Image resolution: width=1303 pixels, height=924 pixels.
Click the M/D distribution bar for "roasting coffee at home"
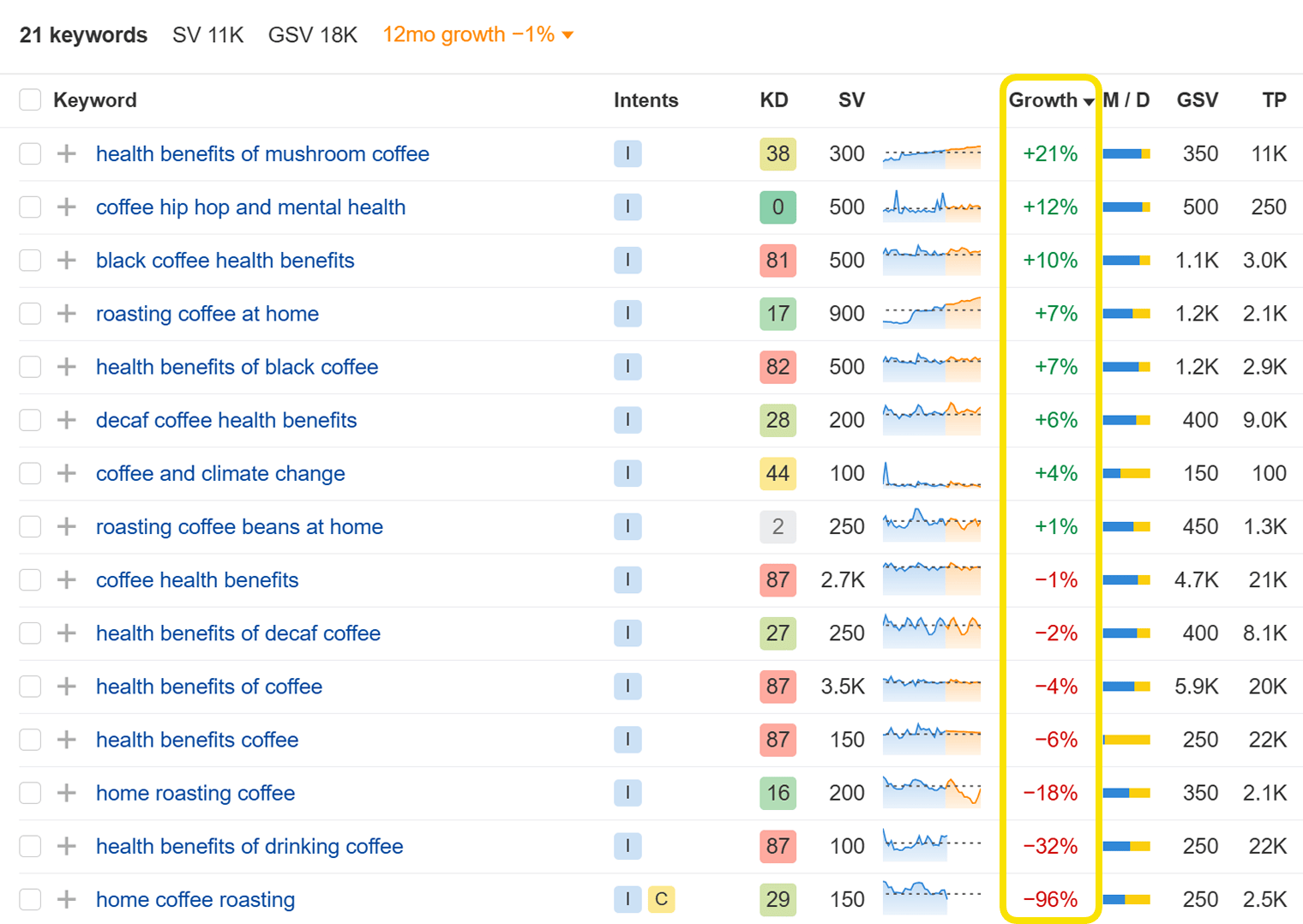tap(1126, 314)
